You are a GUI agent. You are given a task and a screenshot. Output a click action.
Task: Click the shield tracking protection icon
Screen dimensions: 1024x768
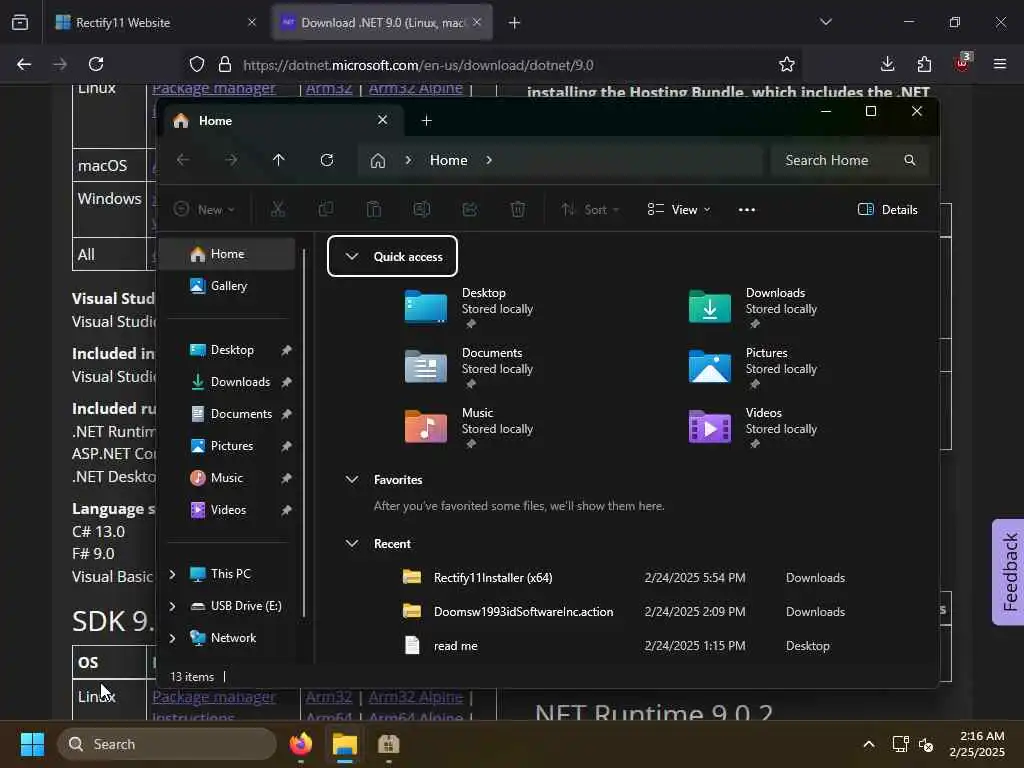pos(197,65)
